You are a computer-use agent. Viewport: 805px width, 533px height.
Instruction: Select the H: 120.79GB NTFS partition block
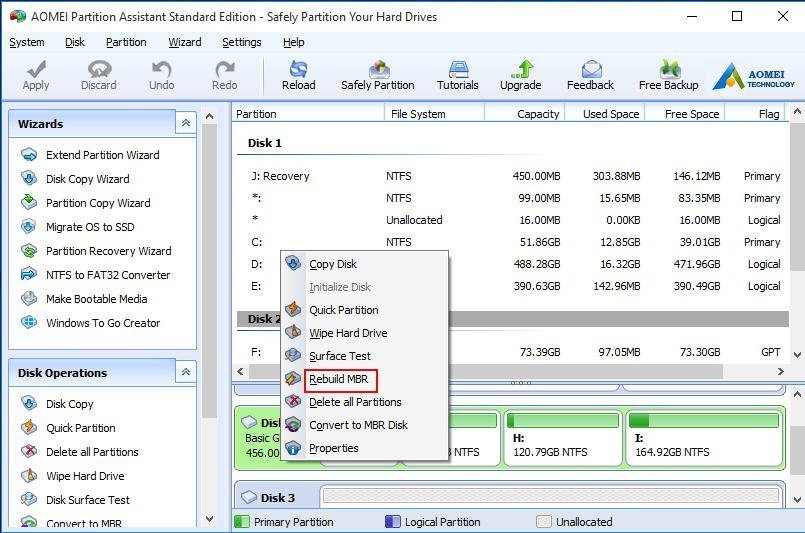coord(563,437)
